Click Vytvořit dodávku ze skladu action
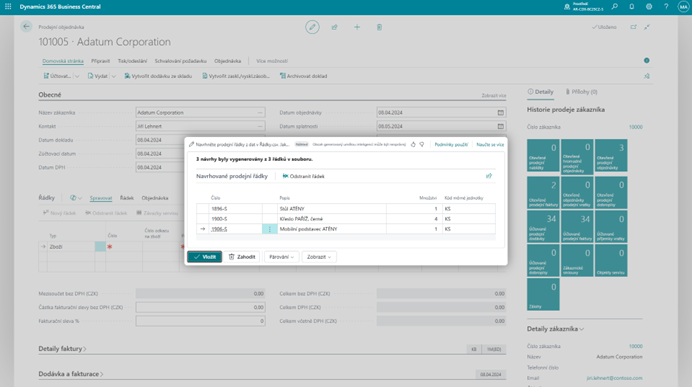 click(x=158, y=76)
